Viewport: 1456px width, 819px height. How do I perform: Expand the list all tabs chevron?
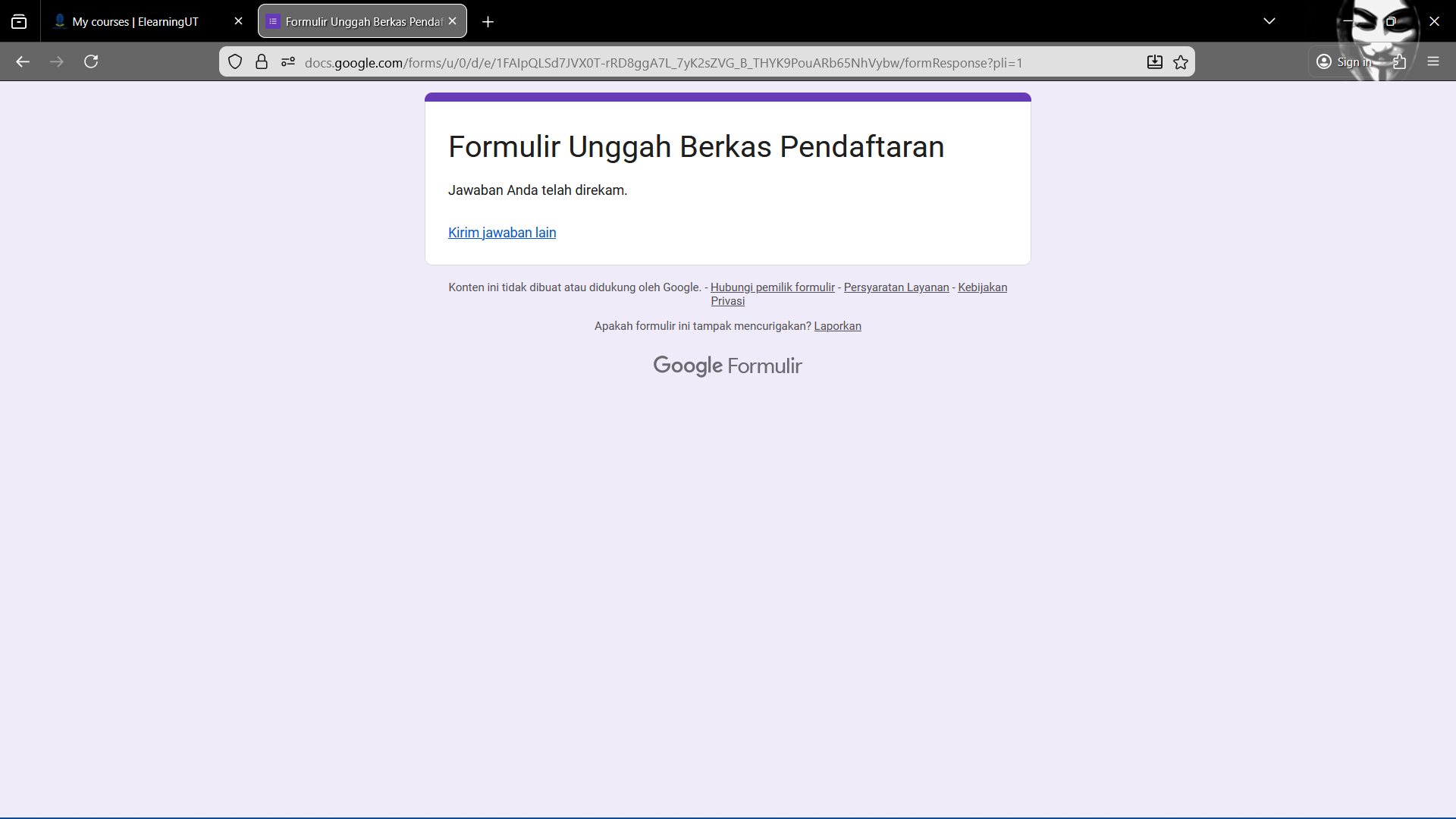(x=1269, y=21)
